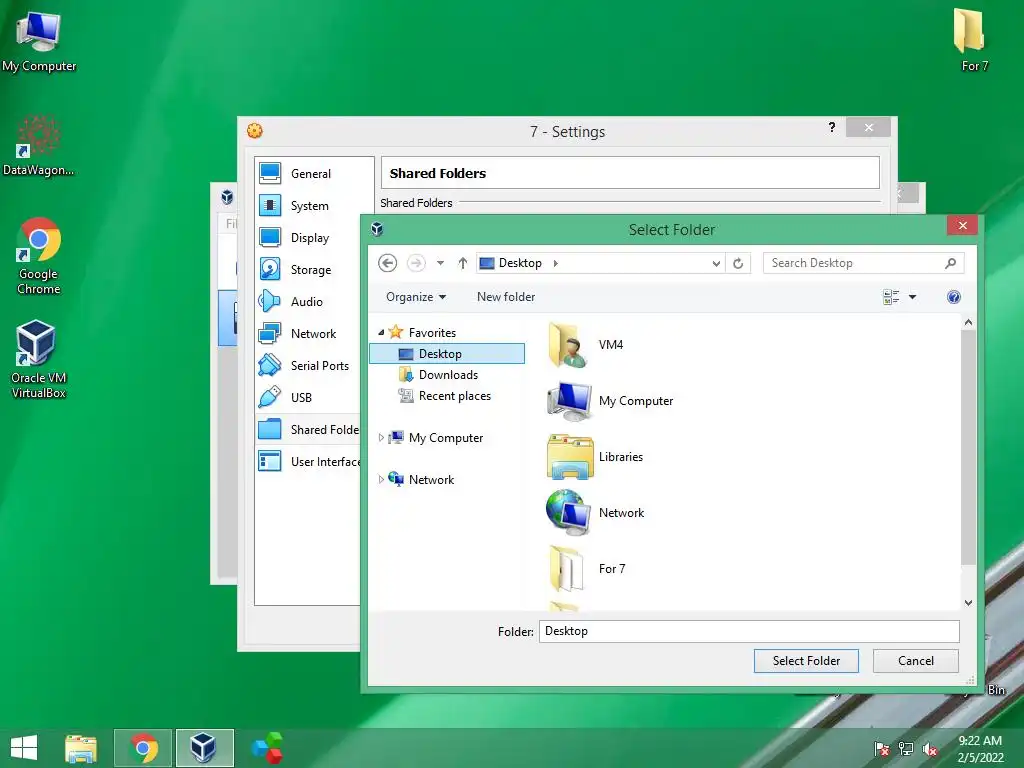Image resolution: width=1024 pixels, height=768 pixels.
Task: Expand the Desktop breadcrumb arrow
Action: tap(556, 263)
